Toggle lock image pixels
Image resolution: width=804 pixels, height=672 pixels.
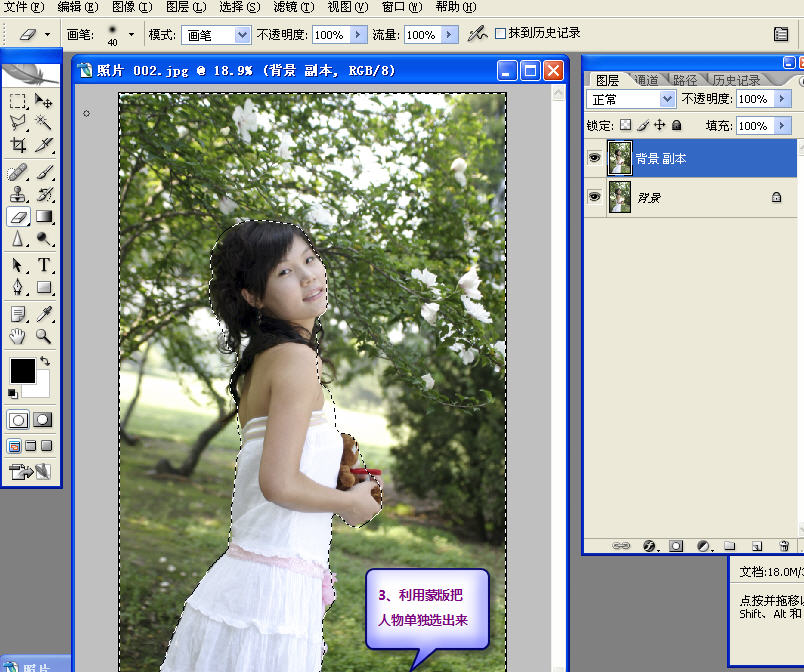tap(643, 125)
